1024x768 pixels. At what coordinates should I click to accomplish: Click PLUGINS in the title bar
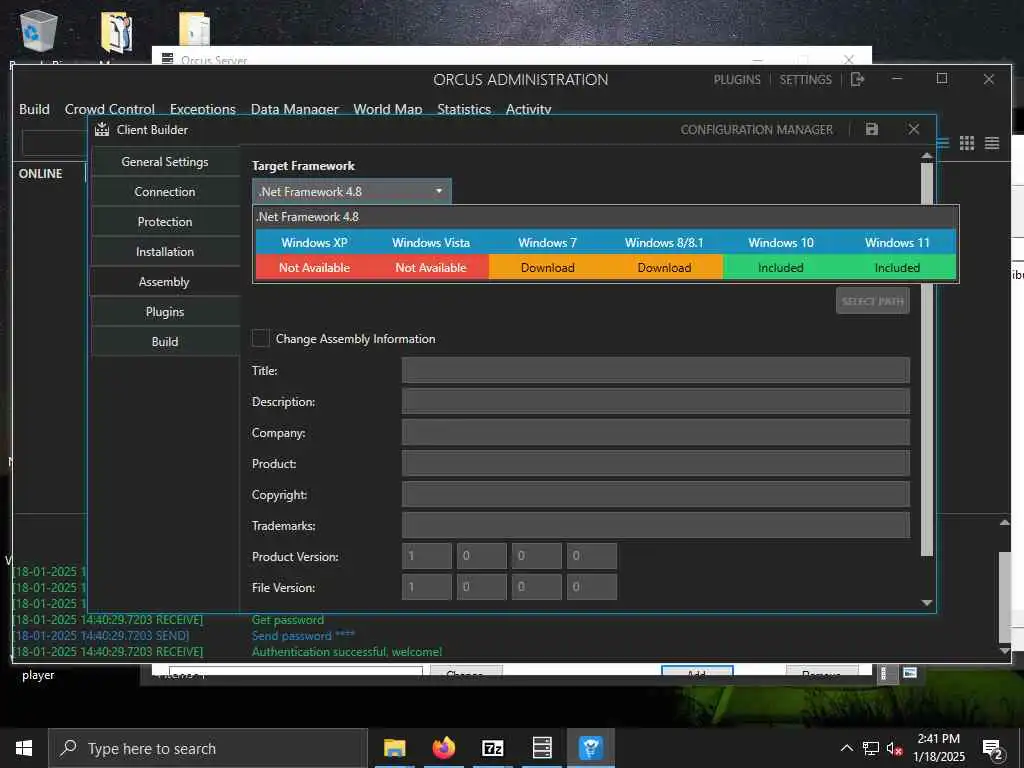tap(737, 80)
